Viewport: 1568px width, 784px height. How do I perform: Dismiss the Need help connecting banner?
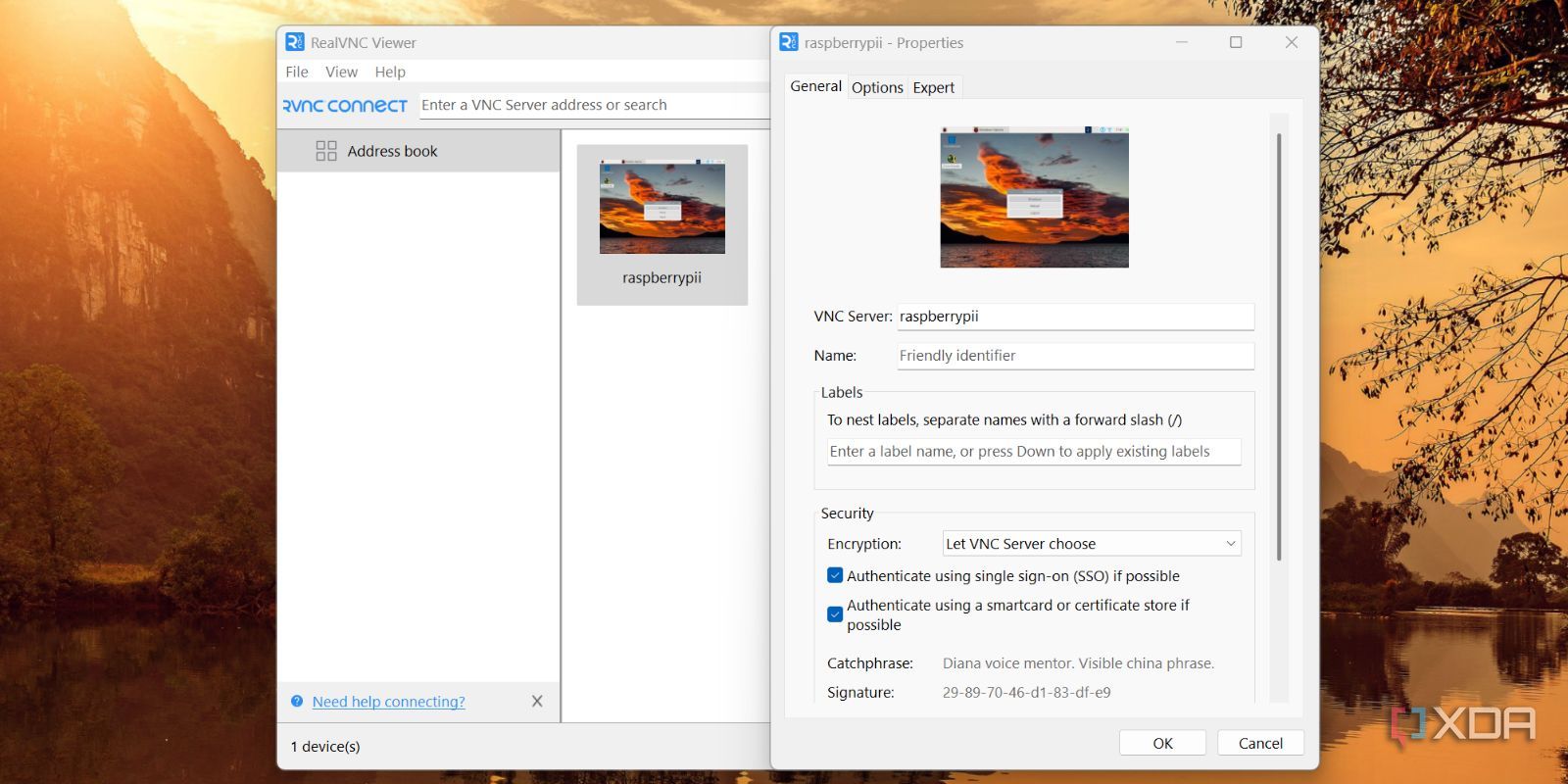coord(537,701)
